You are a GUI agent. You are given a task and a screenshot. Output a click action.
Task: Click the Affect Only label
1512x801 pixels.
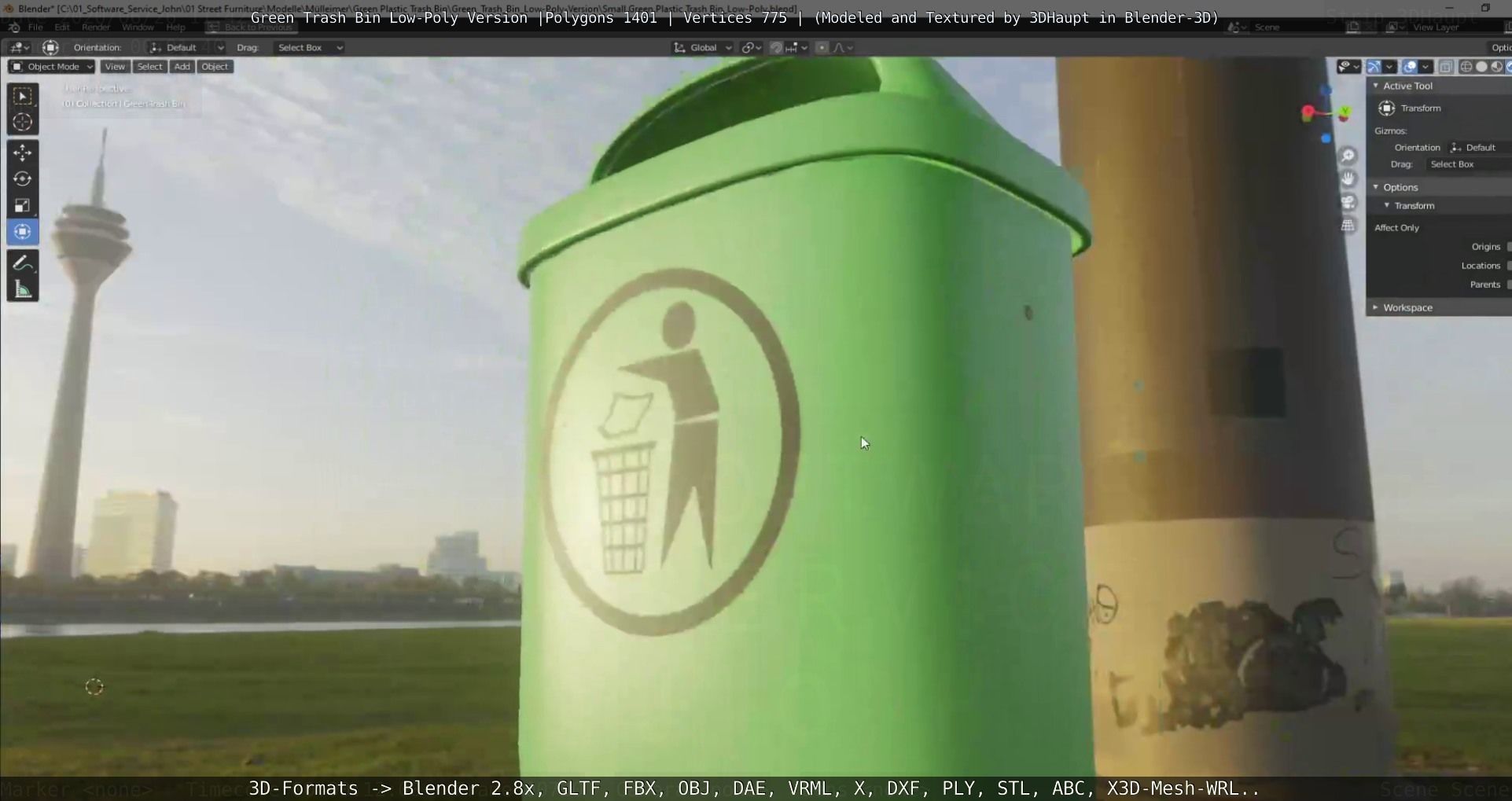(1396, 228)
